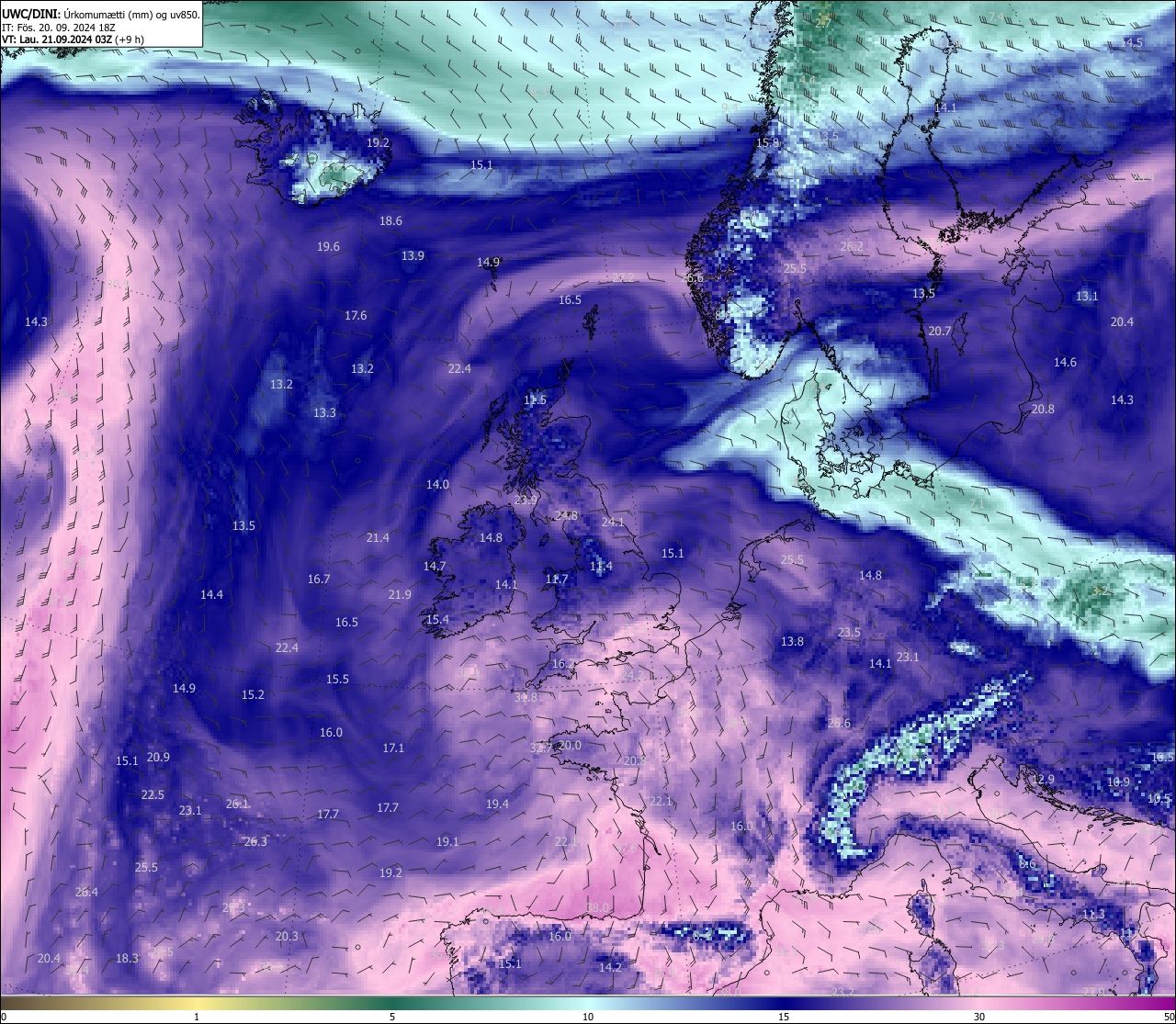Click the 21.4 value west of Ireland
The image size is (1176, 1024).
click(378, 537)
